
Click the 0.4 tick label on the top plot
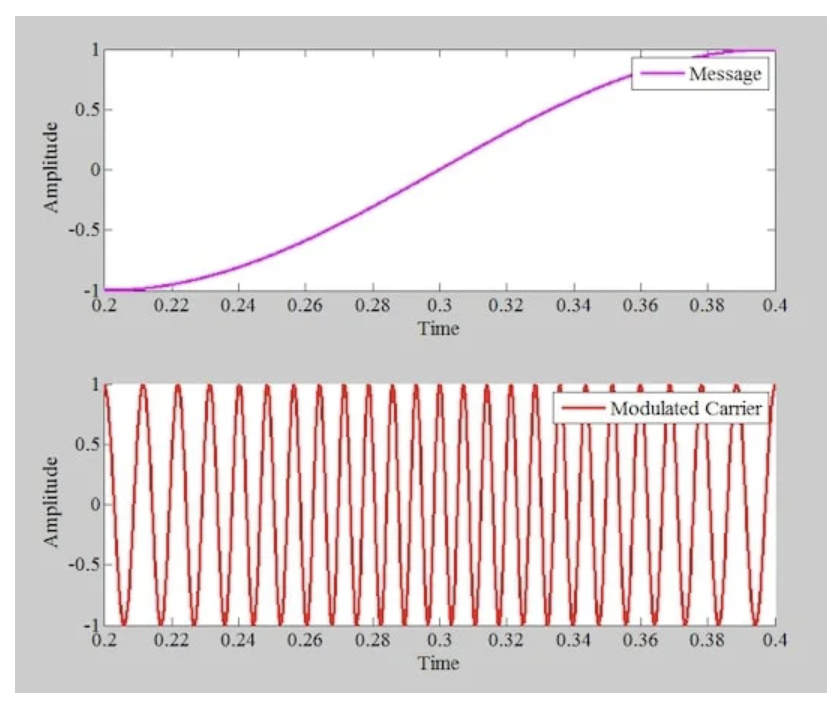pos(775,305)
